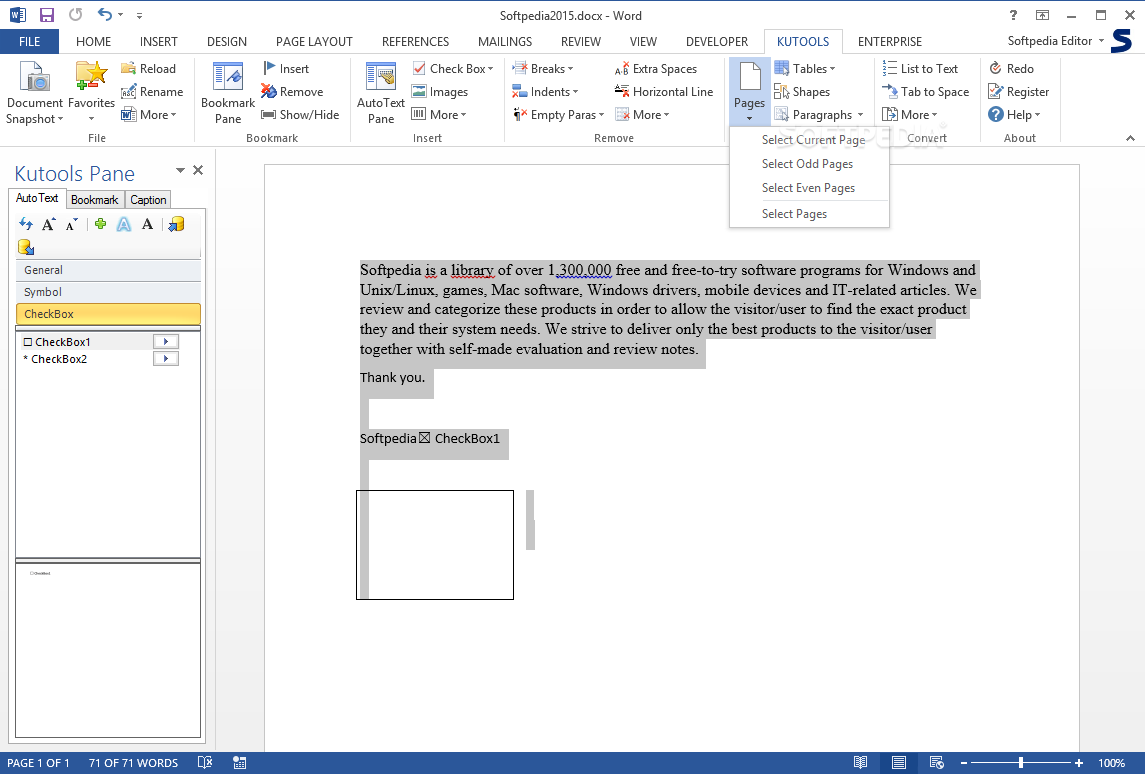Open the Bookmark Pane
Viewport: 1145px width, 774px height.
pos(228,93)
